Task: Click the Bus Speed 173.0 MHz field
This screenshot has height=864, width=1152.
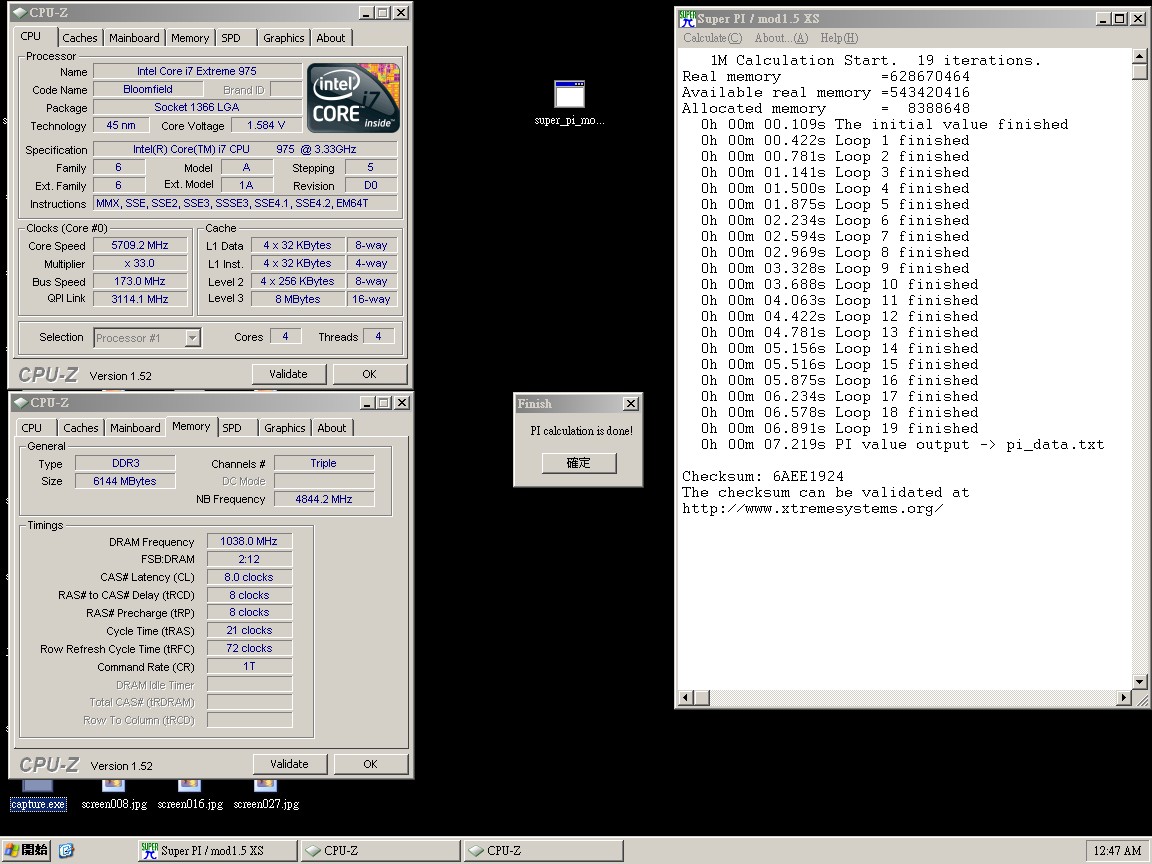Action: [x=140, y=281]
